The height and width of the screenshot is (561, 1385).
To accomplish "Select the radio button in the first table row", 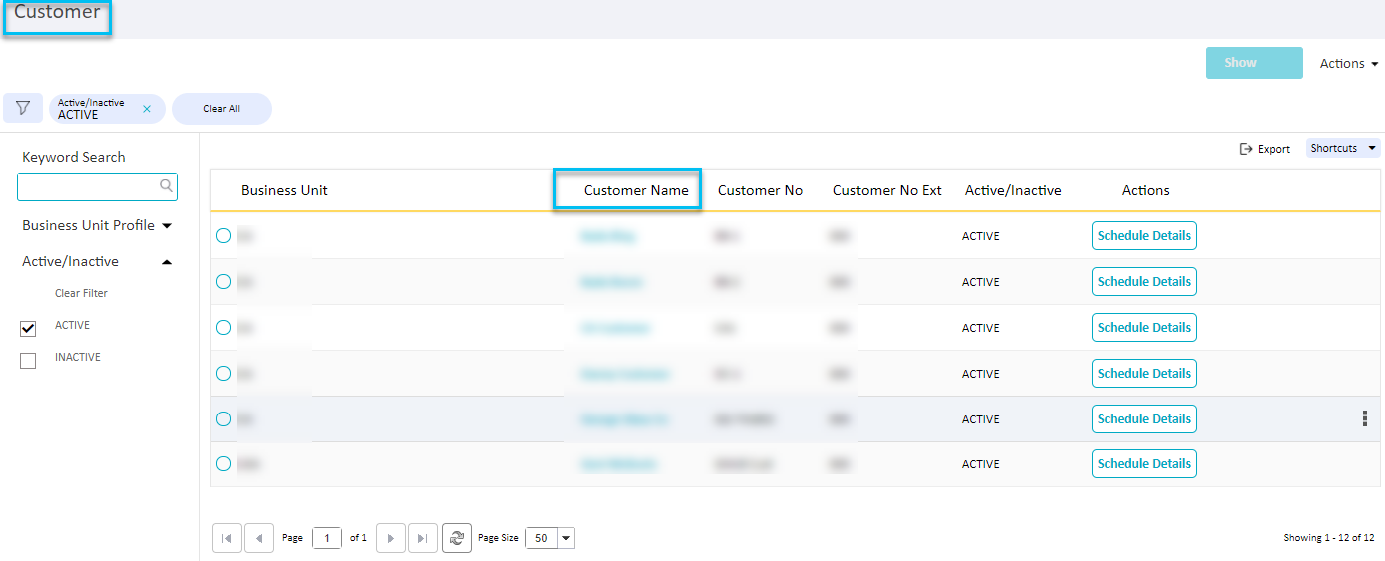I will 224,236.
